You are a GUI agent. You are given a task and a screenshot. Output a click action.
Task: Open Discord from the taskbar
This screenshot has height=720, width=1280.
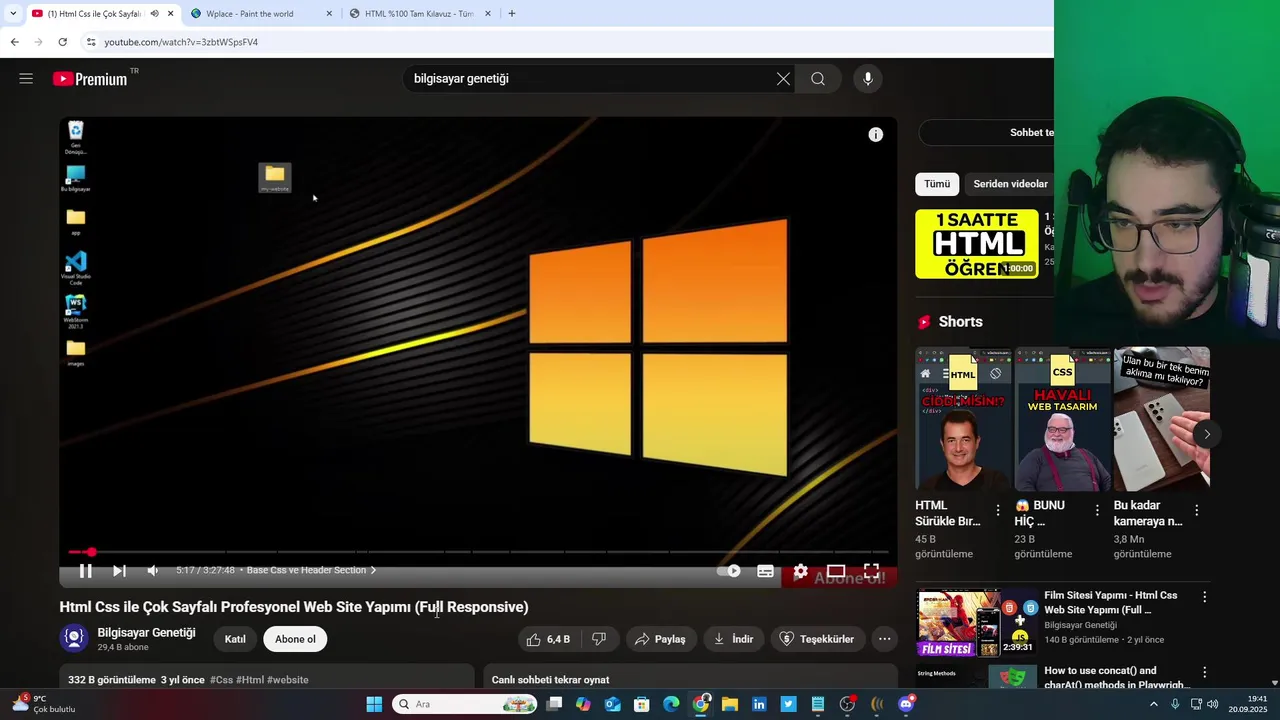pos(906,704)
